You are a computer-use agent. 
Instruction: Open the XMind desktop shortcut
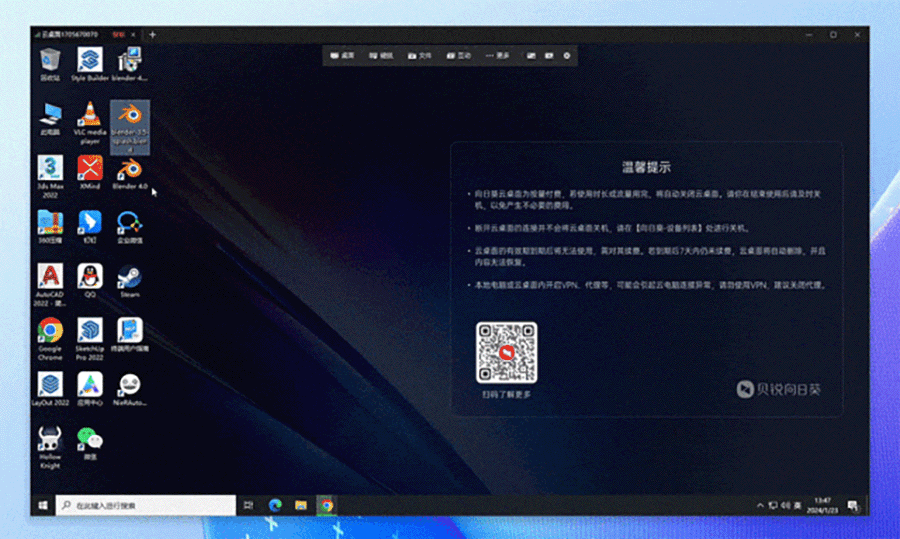pyautogui.click(x=90, y=172)
